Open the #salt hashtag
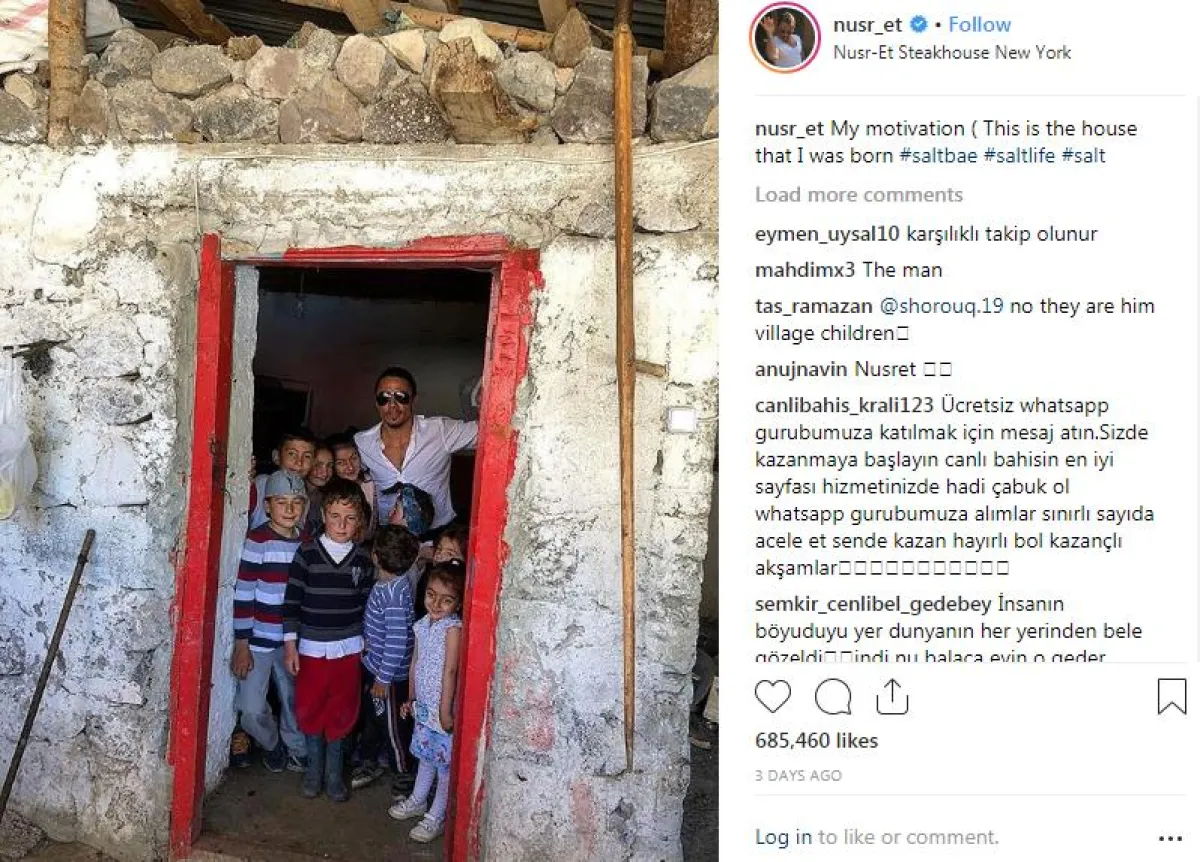 pos(1084,156)
